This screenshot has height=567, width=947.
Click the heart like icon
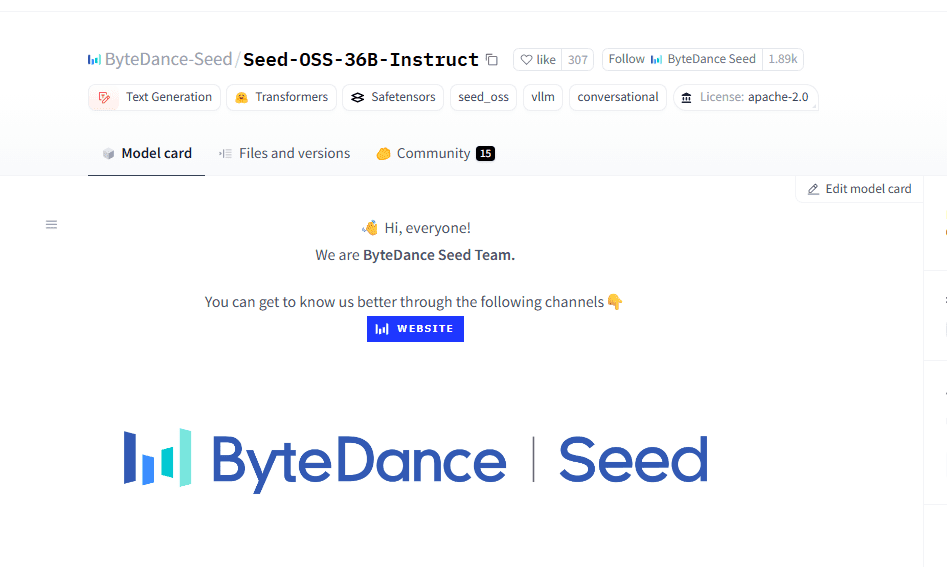click(x=526, y=60)
